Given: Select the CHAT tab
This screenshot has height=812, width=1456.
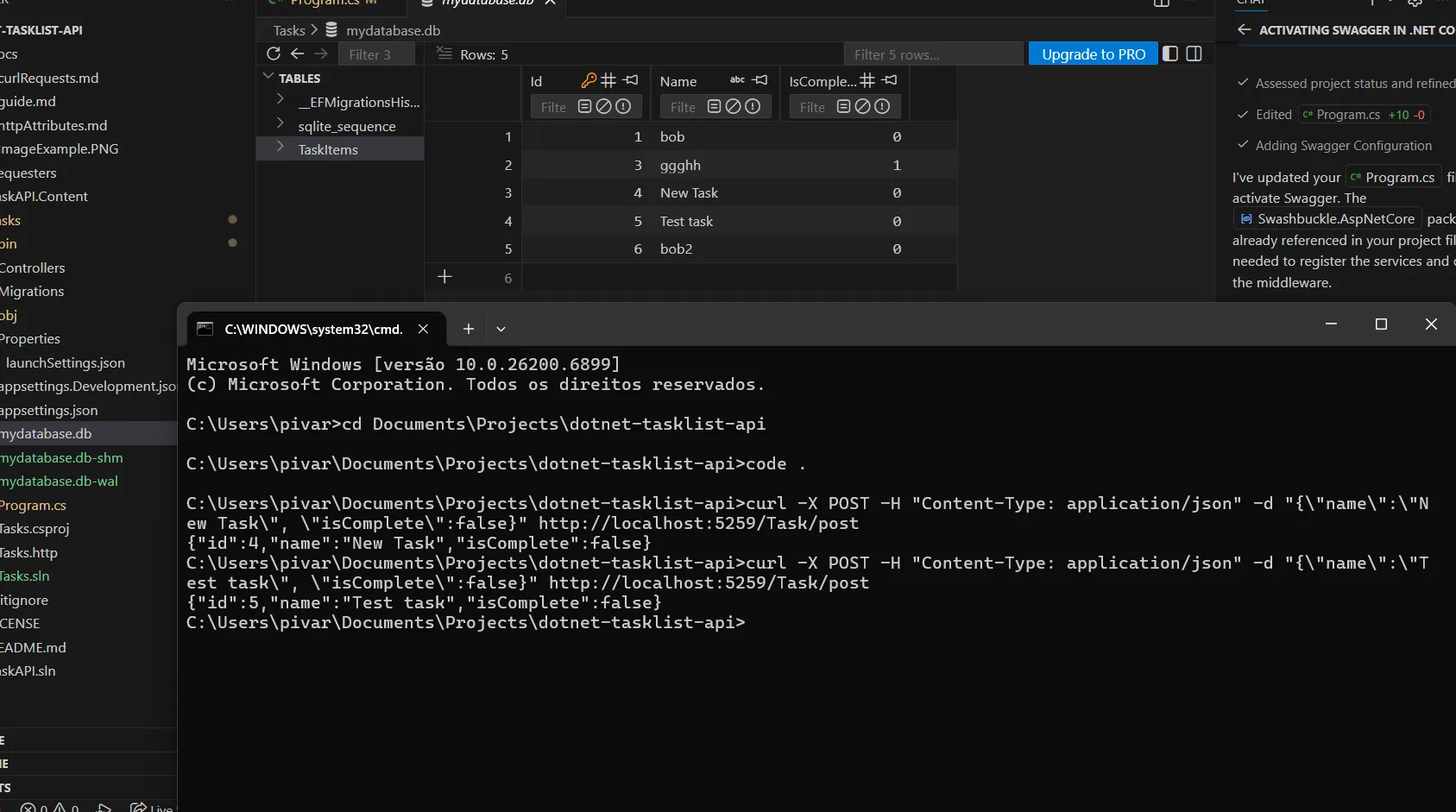Looking at the screenshot, I should 1250,3.
